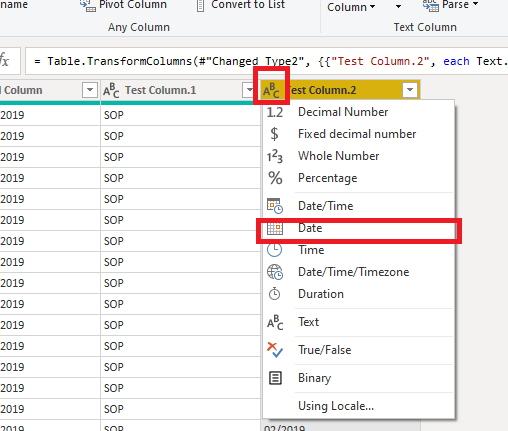
Task: Choose Whole Number data type
Action: pyautogui.click(x=359, y=156)
